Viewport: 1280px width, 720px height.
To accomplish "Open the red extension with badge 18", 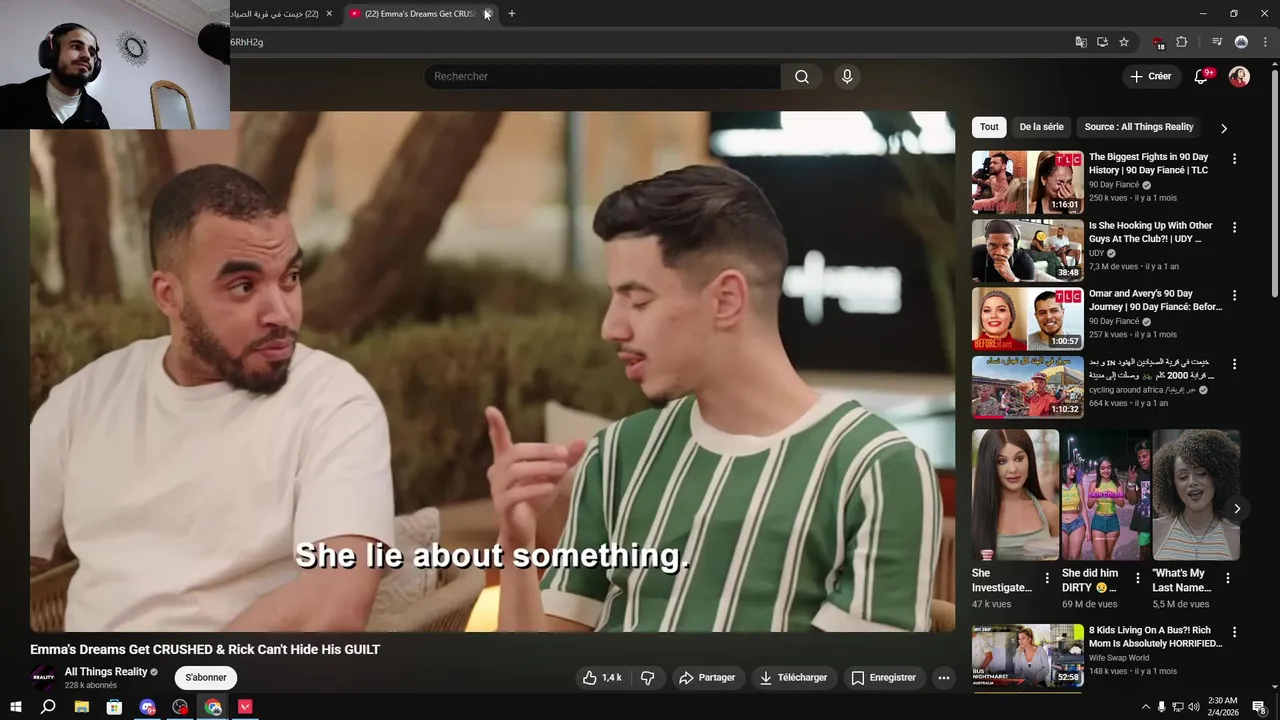I will point(1158,42).
